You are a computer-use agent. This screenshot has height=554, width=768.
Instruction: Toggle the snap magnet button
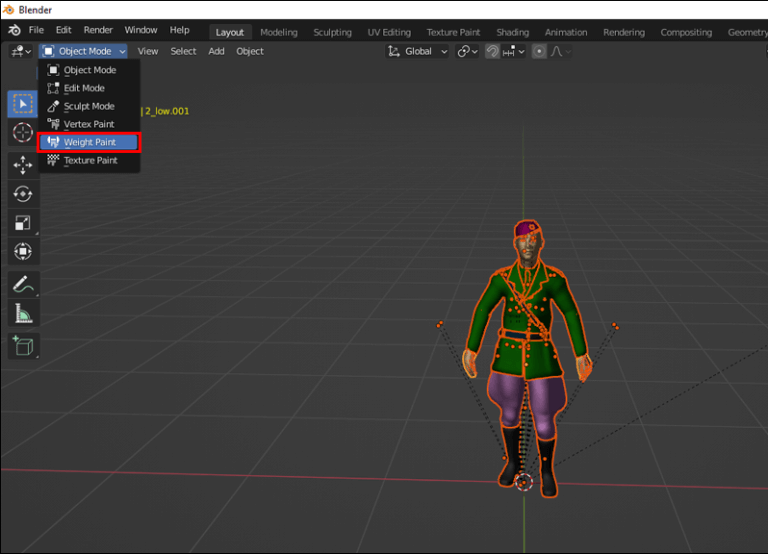492,51
